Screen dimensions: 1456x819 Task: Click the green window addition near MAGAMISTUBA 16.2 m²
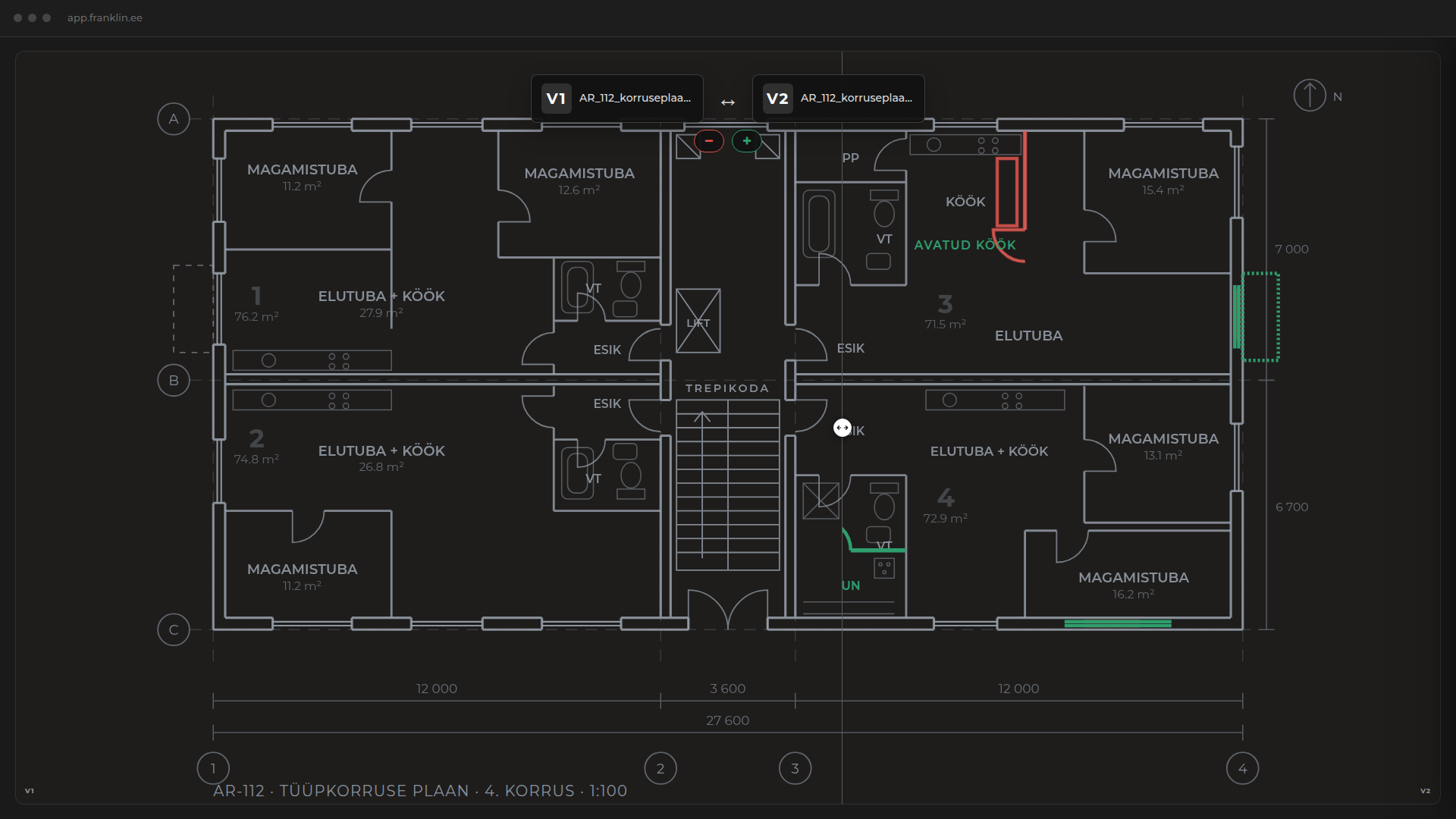[x=1118, y=624]
